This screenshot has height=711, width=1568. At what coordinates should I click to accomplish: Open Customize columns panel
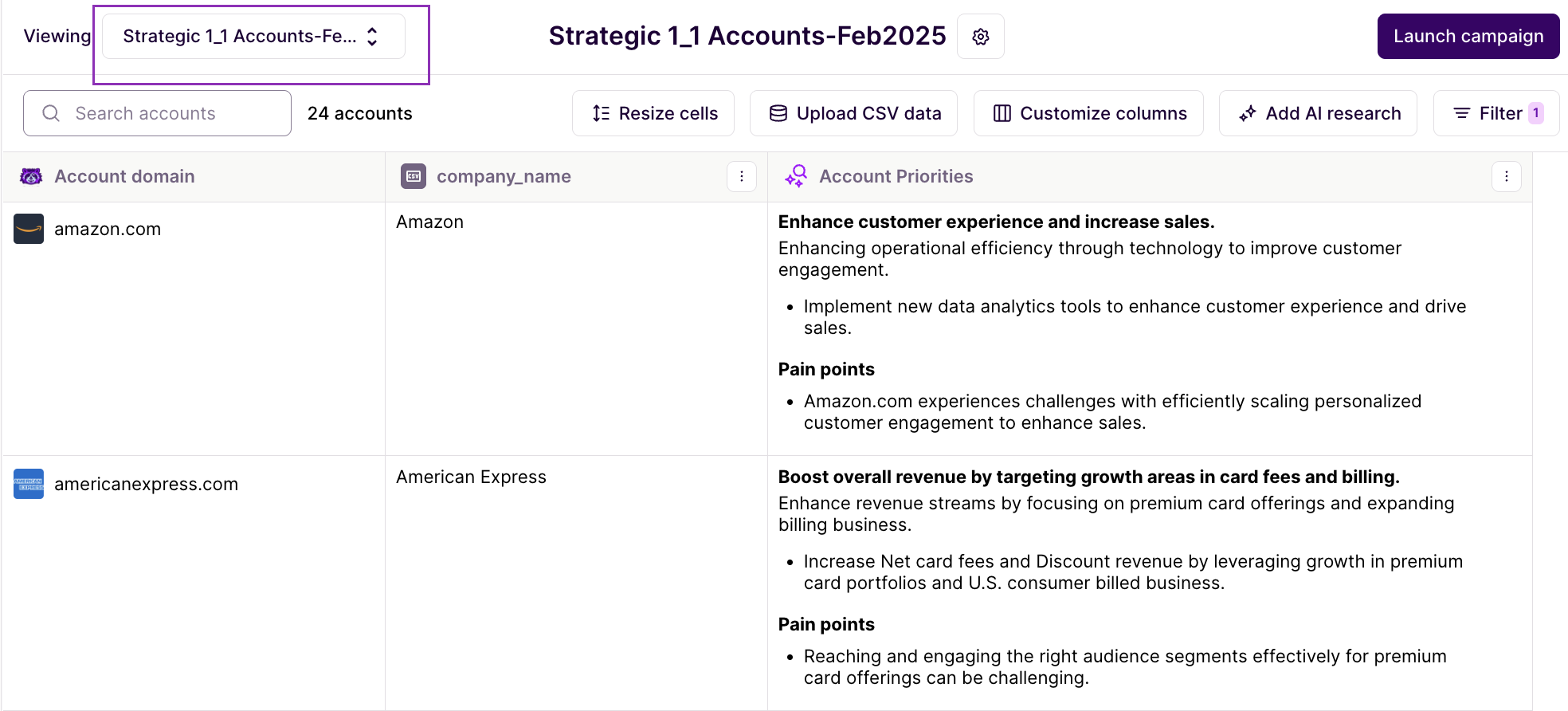pos(1088,113)
